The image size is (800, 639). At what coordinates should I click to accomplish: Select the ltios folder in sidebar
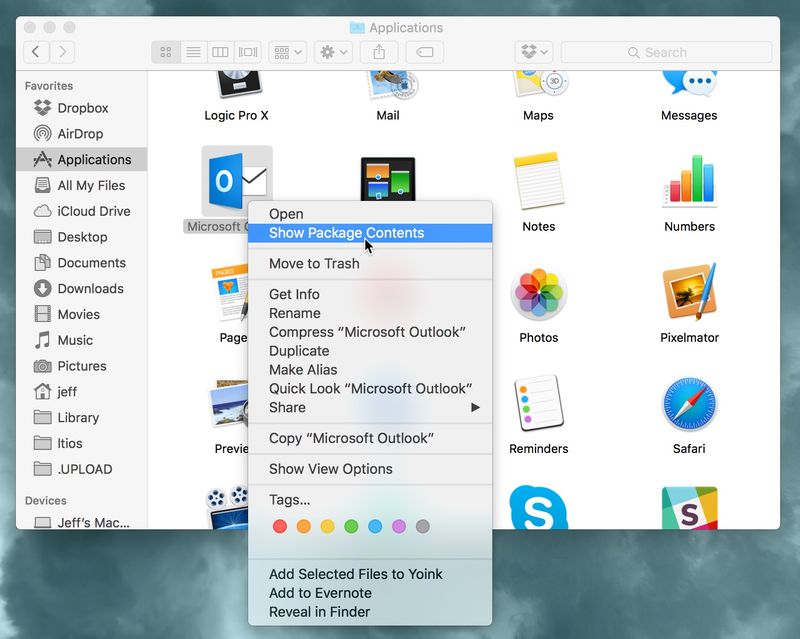coord(82,443)
